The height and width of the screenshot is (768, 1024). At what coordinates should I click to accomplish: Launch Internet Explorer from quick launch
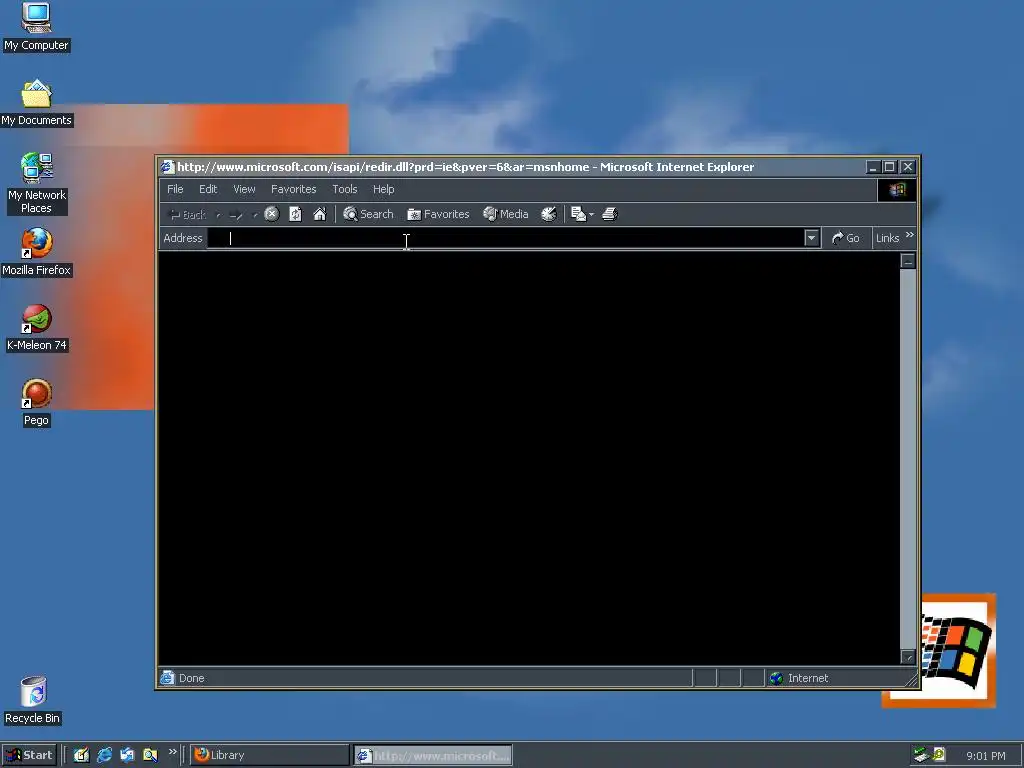click(104, 755)
